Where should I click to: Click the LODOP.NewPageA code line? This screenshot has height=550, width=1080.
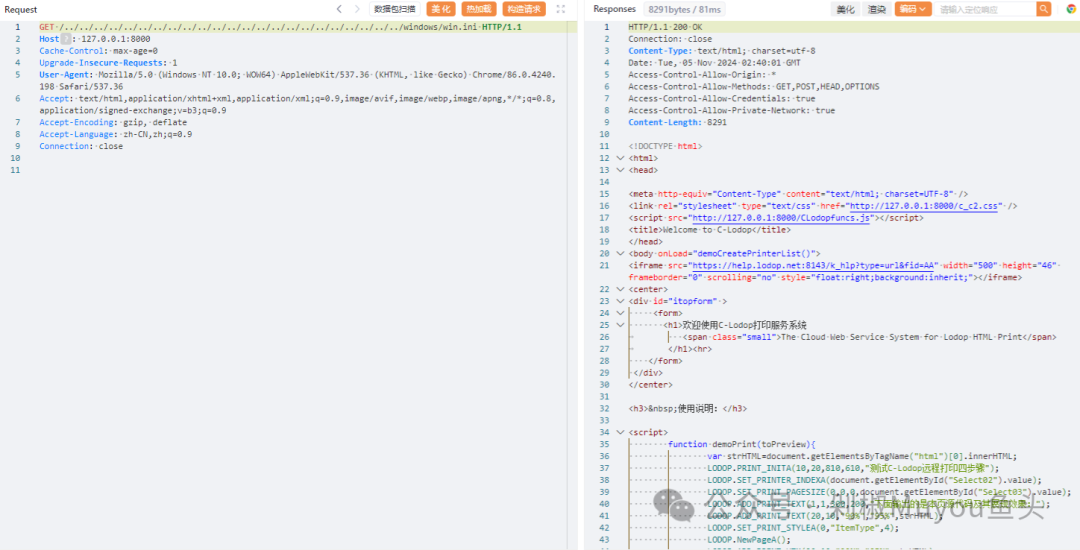tap(747, 540)
